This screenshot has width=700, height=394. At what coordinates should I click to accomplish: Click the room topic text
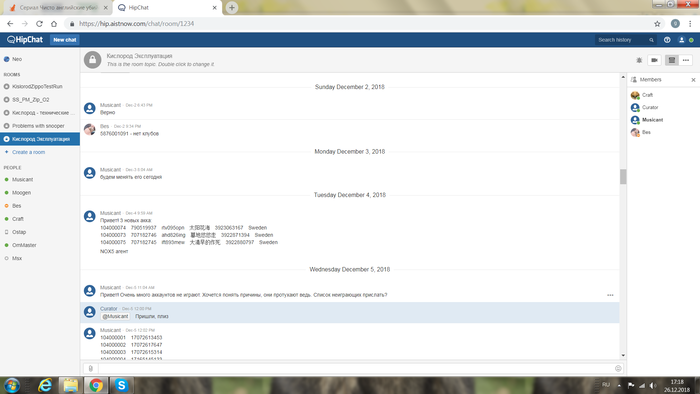coord(160,64)
